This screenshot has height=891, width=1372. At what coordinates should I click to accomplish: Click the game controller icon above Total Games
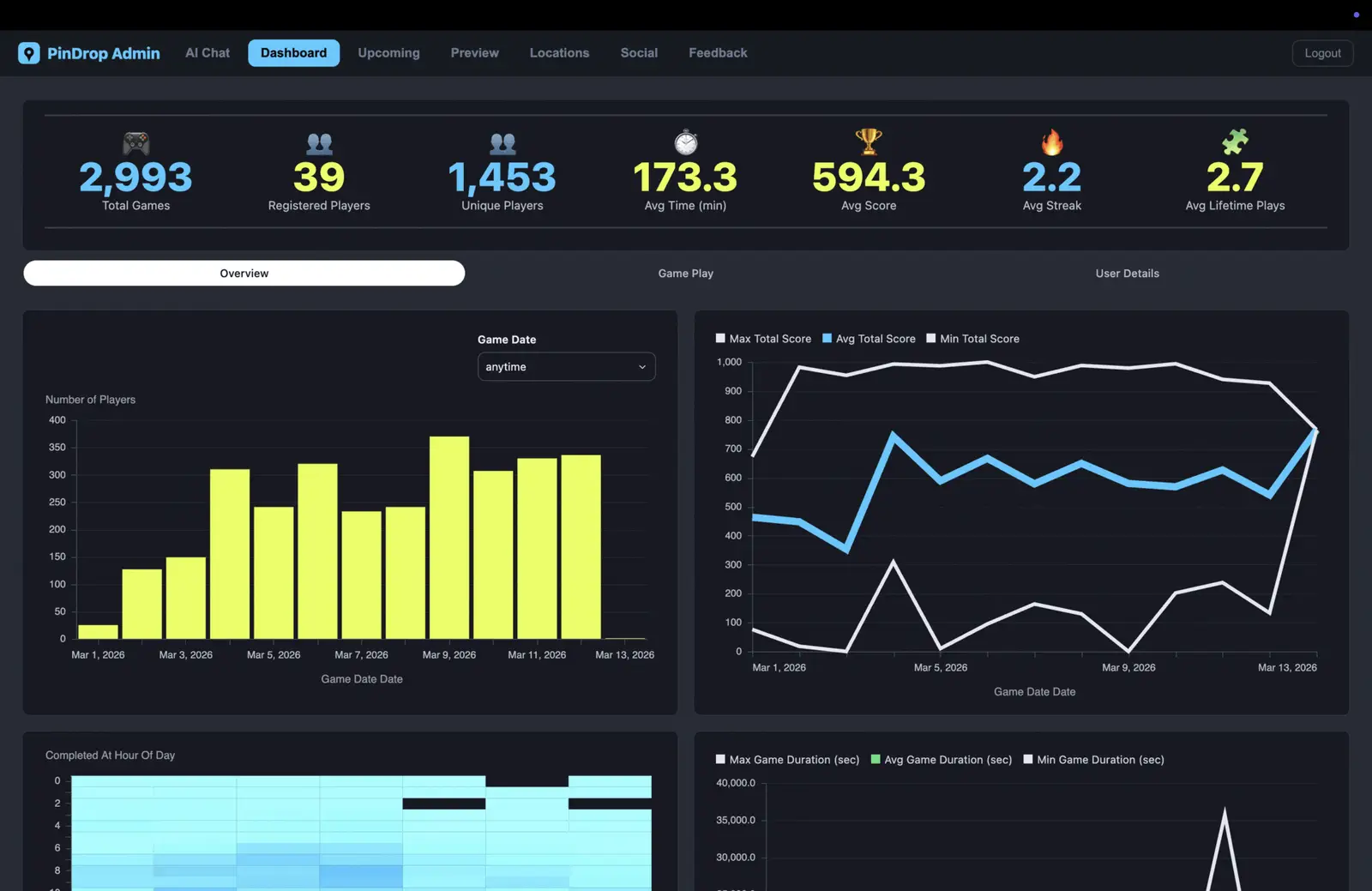click(136, 142)
